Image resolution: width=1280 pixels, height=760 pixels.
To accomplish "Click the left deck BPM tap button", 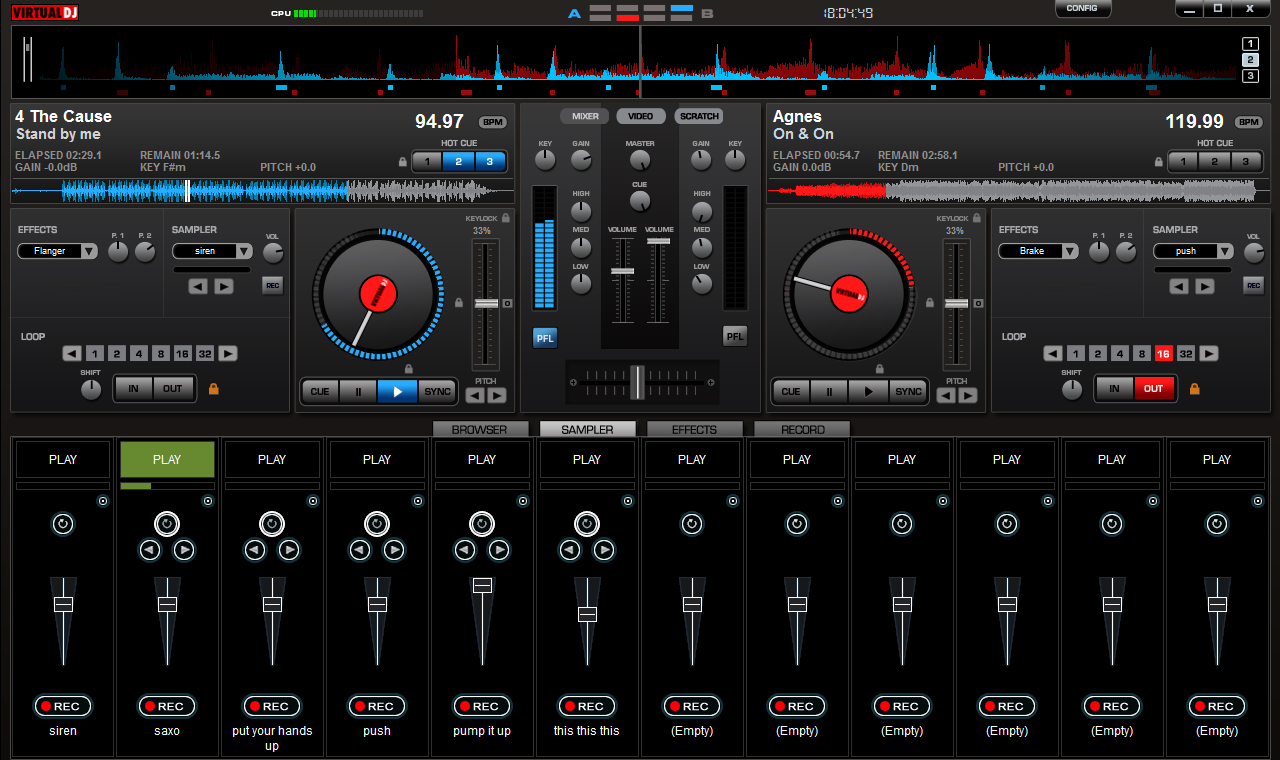I will (493, 122).
